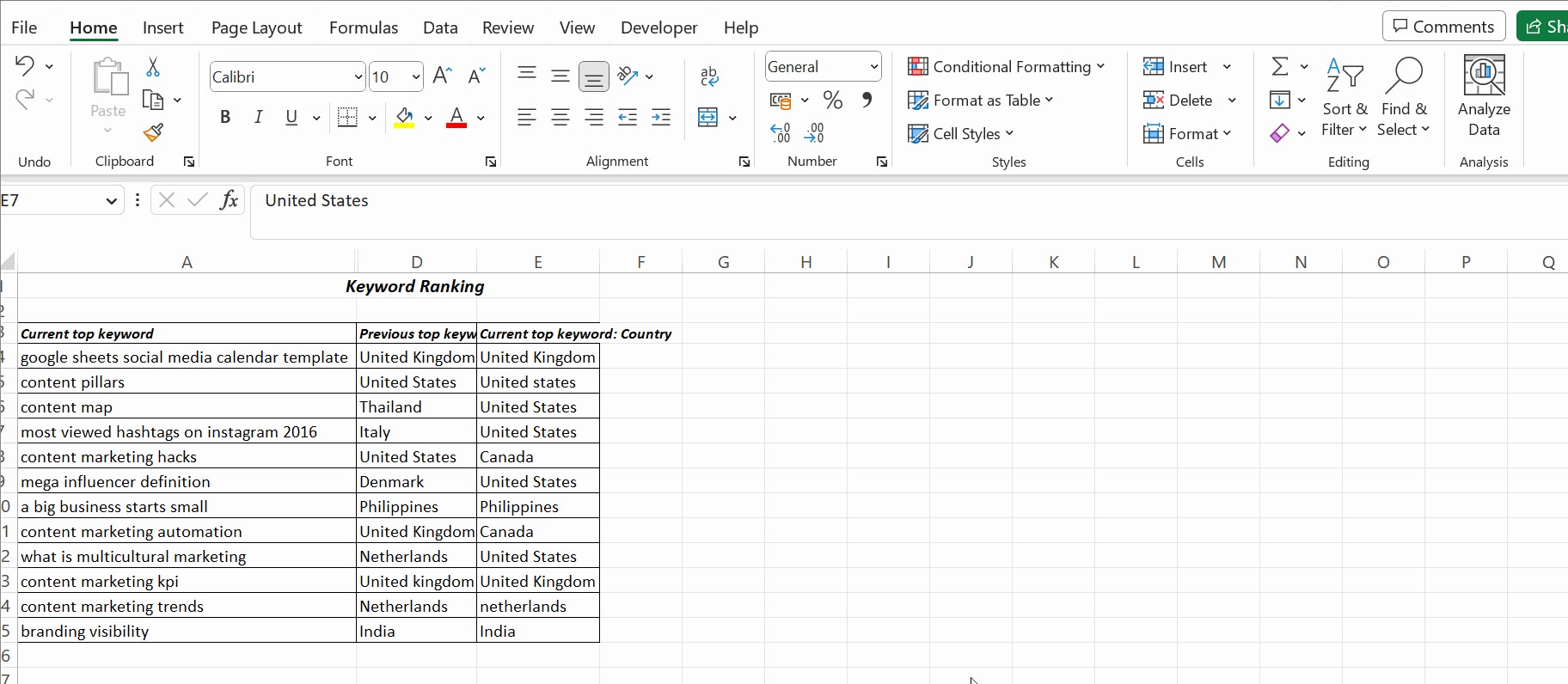Click the Copy icon
This screenshot has width=1568, height=684.
153,100
